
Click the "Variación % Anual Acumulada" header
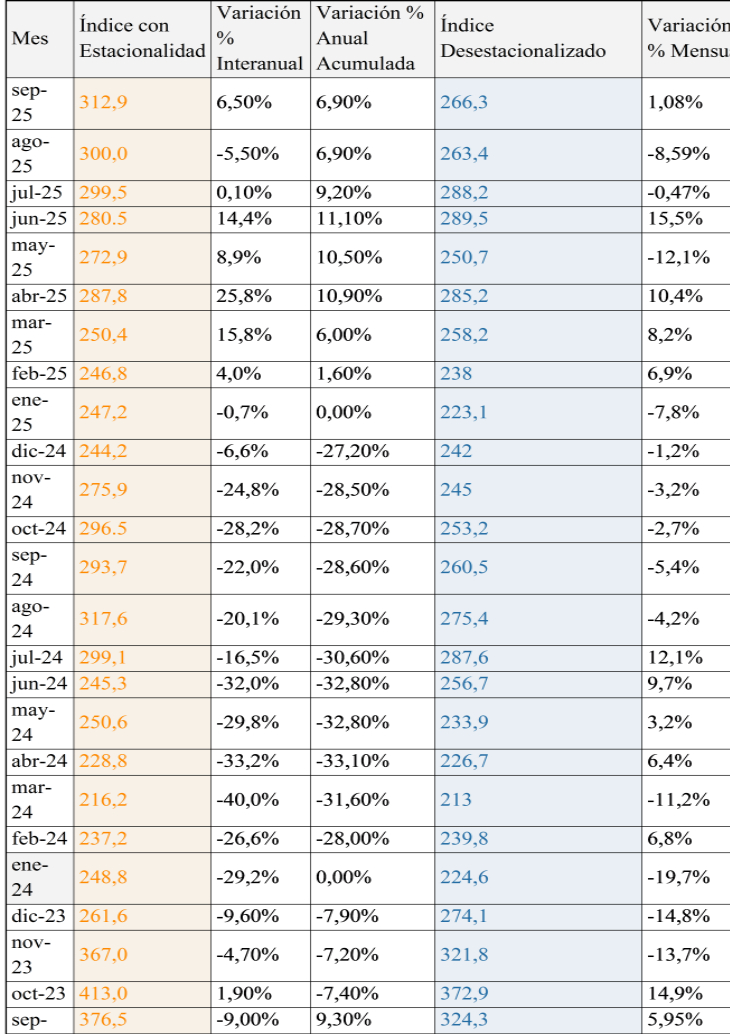(371, 39)
